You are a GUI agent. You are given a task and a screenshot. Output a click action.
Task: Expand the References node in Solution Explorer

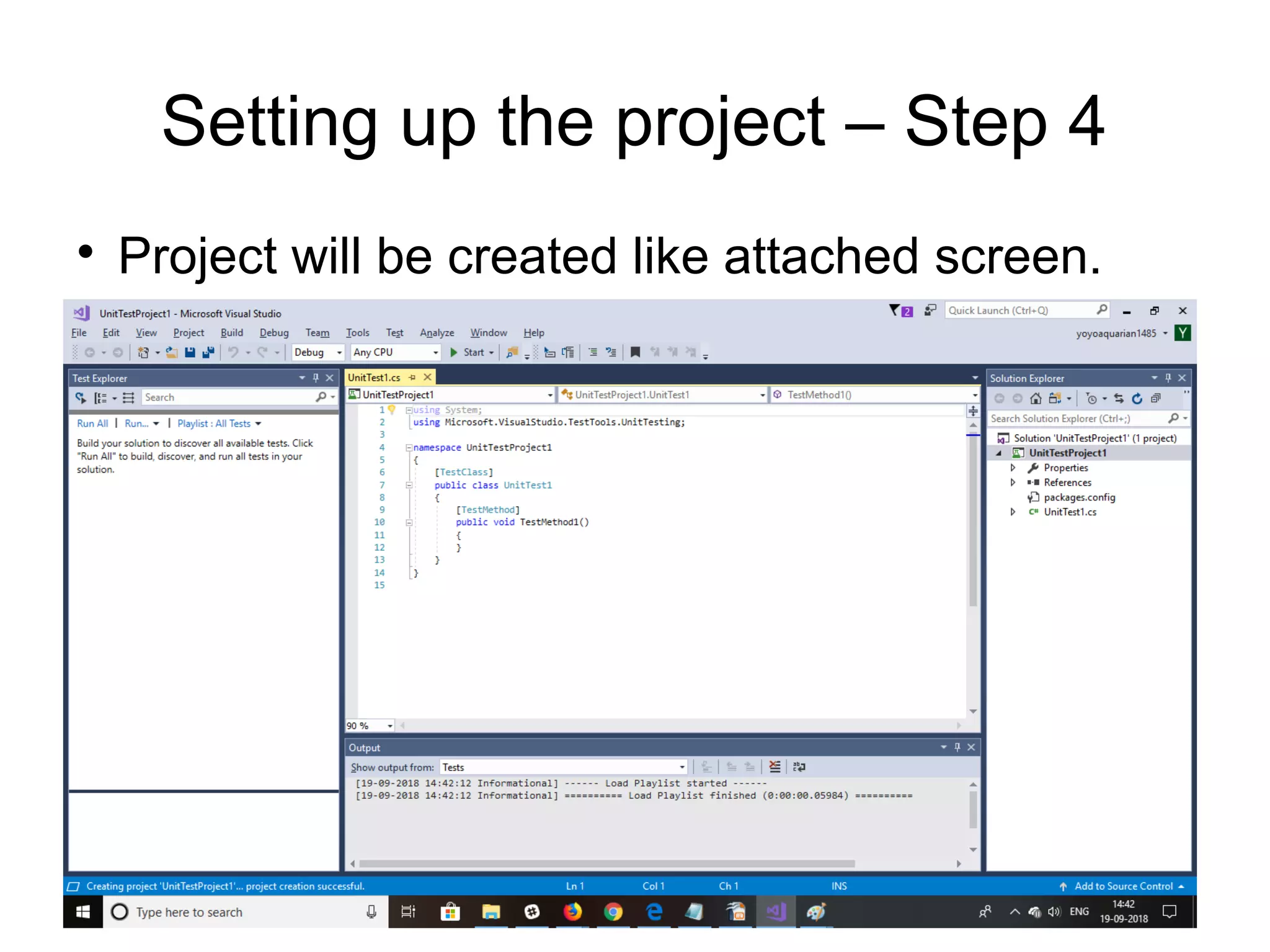click(1013, 482)
